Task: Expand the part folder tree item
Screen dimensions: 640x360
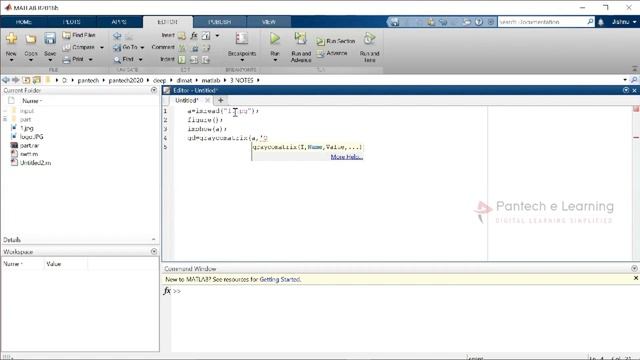Action: click(5, 120)
